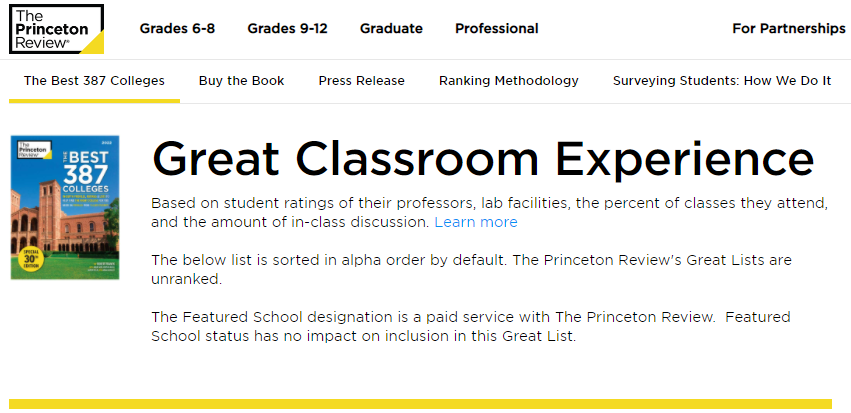Follow the Learn more link
The image size is (851, 413).
pyautogui.click(x=476, y=222)
